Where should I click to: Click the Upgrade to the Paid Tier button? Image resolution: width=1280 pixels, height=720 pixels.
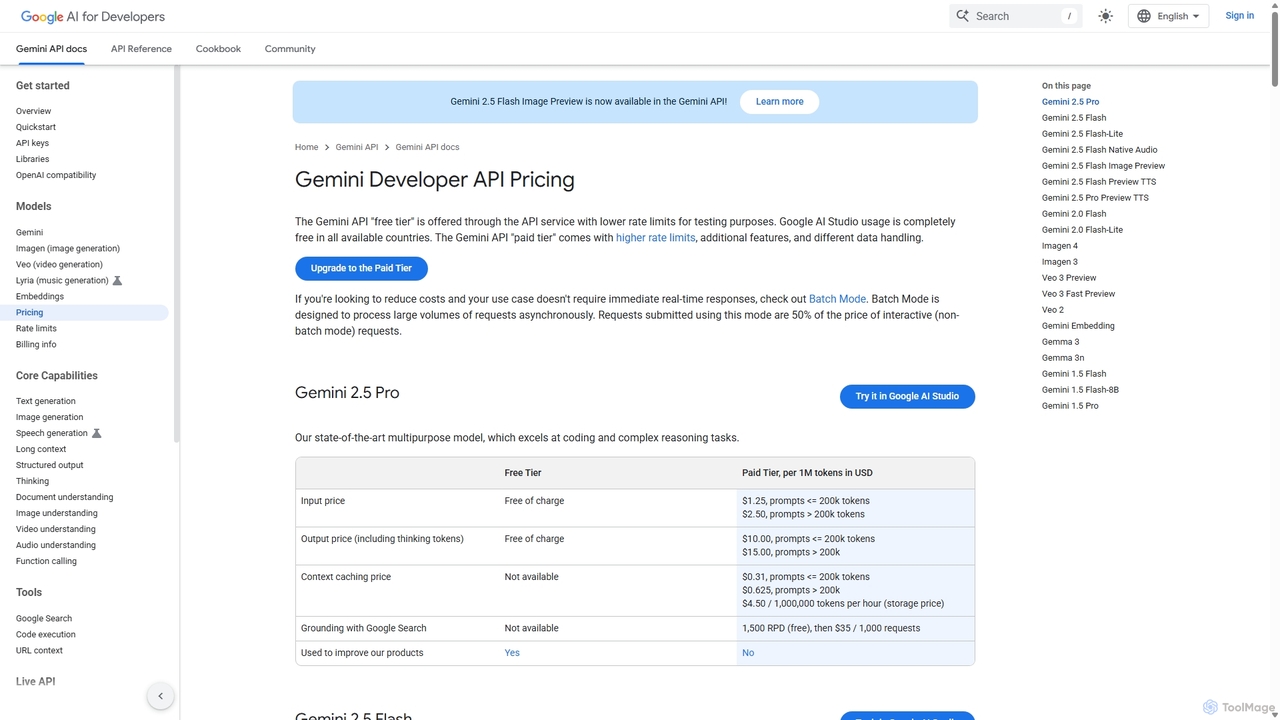point(361,268)
